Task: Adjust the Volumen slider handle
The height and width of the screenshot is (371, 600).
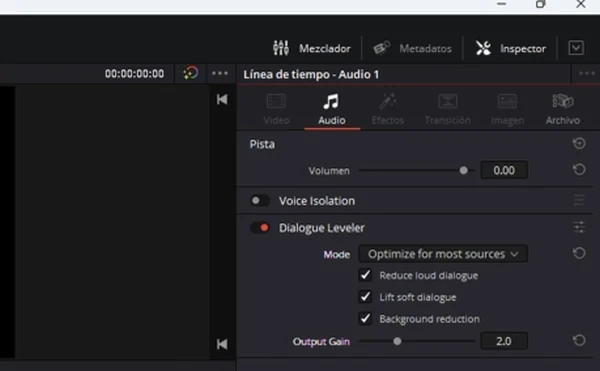Action: (x=463, y=170)
